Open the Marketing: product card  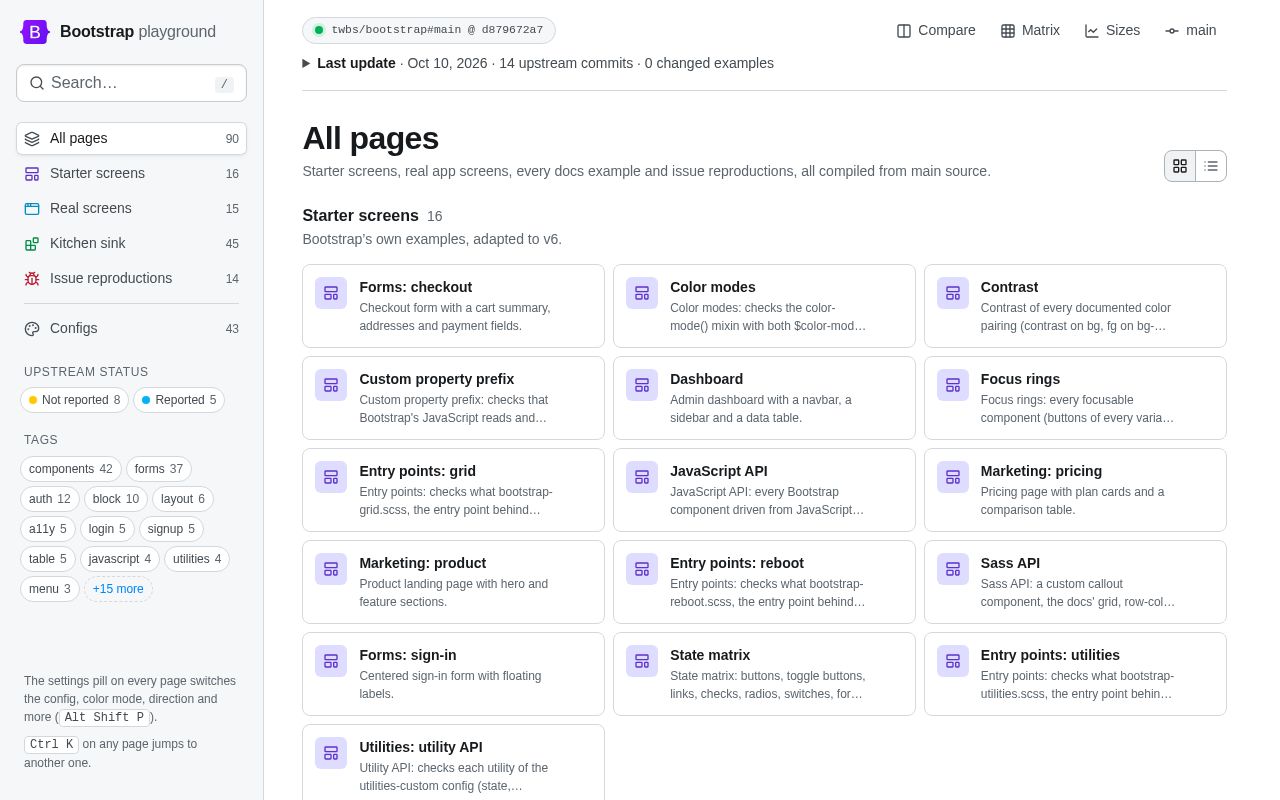(x=453, y=582)
